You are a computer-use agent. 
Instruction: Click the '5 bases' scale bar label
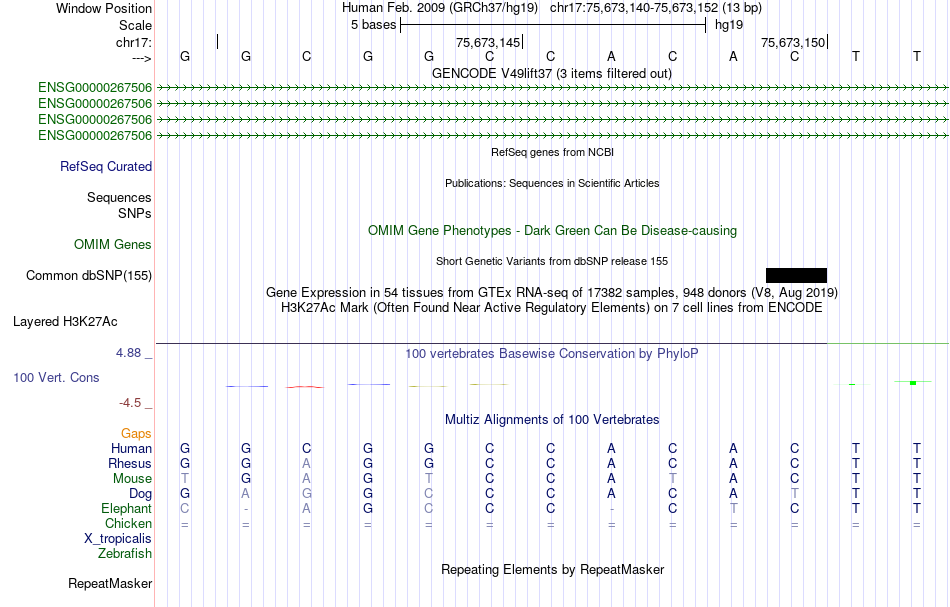click(x=373, y=25)
